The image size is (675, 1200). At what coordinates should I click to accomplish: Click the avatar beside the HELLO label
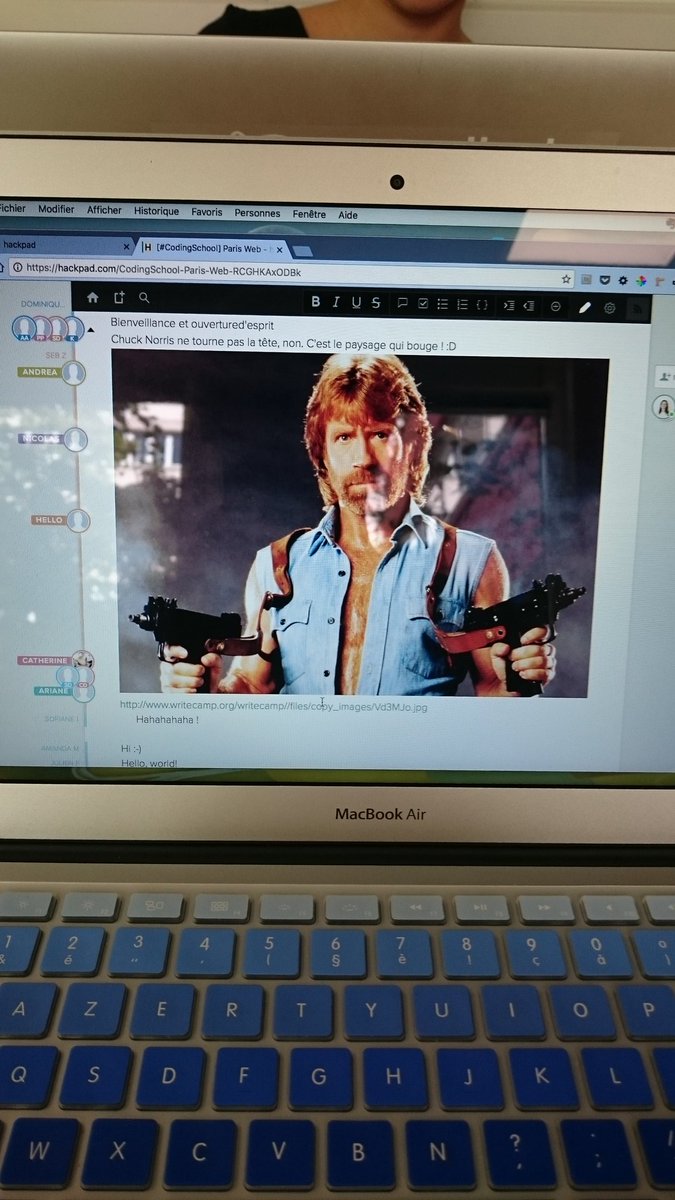78,521
